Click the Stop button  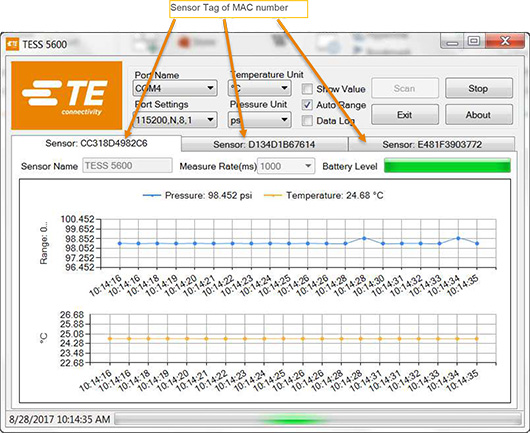coord(479,88)
